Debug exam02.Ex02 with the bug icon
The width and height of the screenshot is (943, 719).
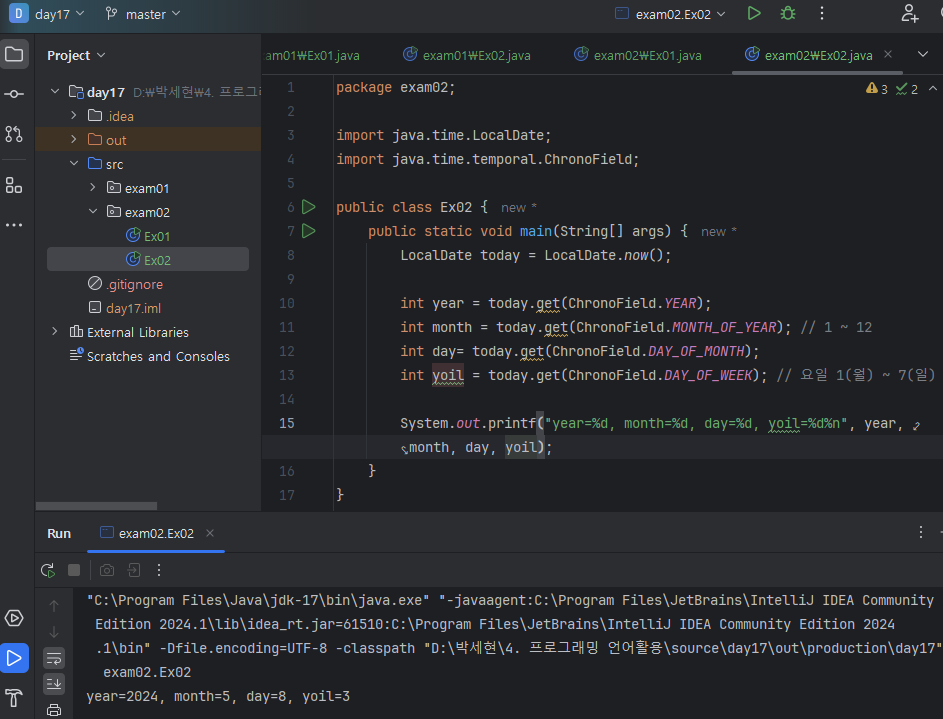[788, 13]
